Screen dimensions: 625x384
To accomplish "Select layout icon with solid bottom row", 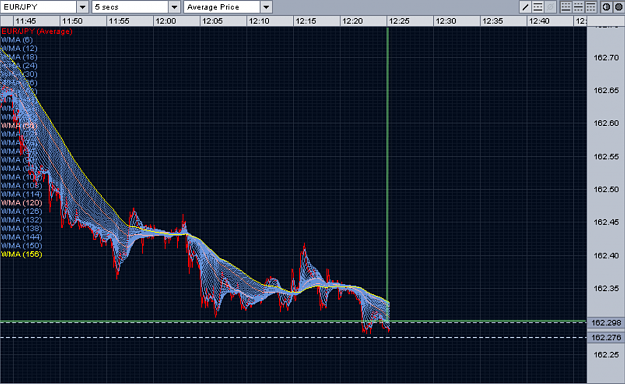I will click(566, 7).
